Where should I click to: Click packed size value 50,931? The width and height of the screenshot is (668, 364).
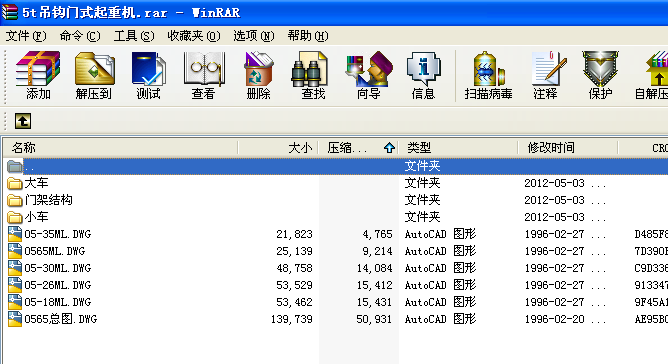pyautogui.click(x=374, y=319)
